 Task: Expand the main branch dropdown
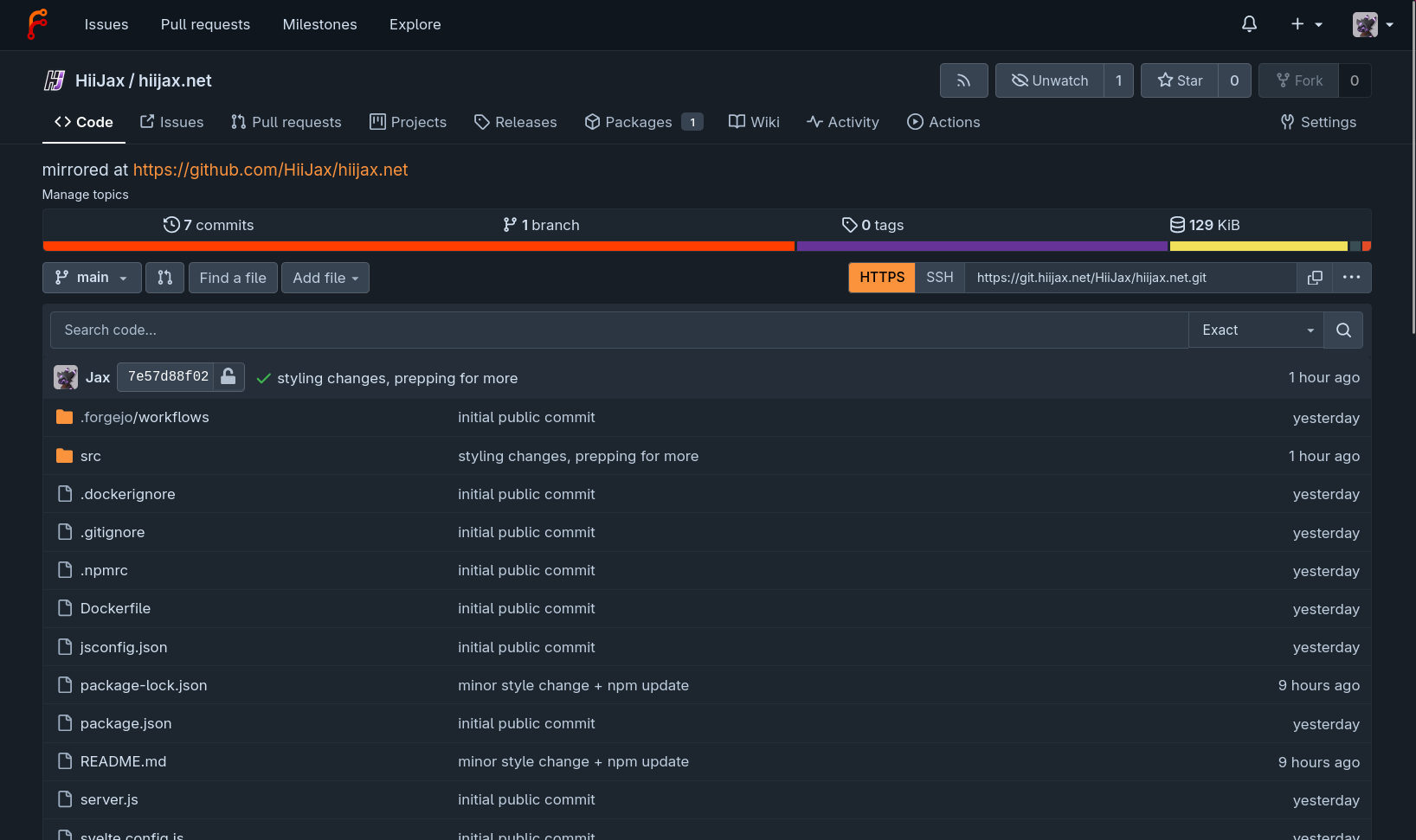click(92, 278)
